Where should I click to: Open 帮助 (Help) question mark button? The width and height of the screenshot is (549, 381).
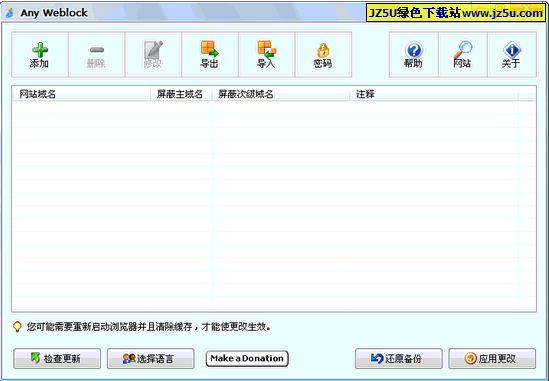pyautogui.click(x=414, y=55)
